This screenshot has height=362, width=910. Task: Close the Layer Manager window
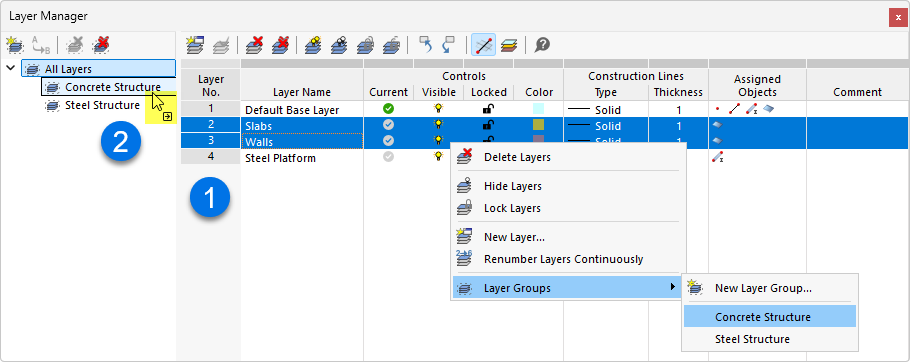898,17
